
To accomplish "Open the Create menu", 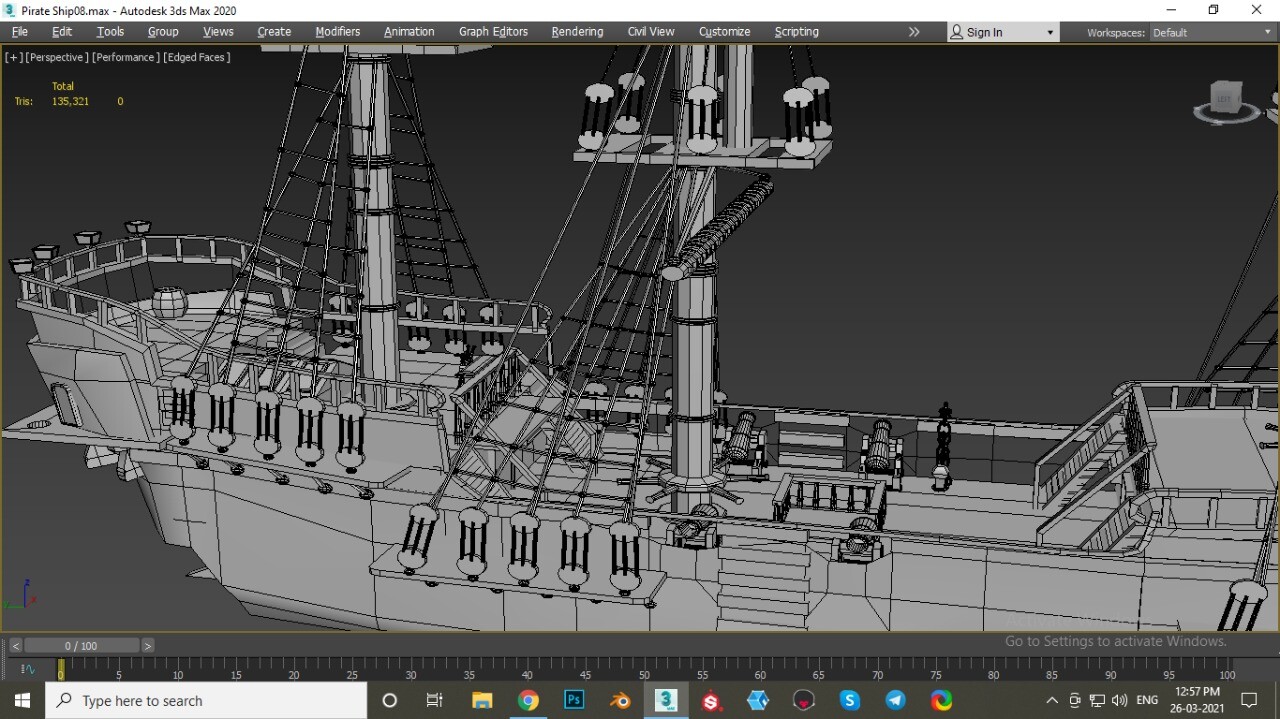I will [x=274, y=32].
